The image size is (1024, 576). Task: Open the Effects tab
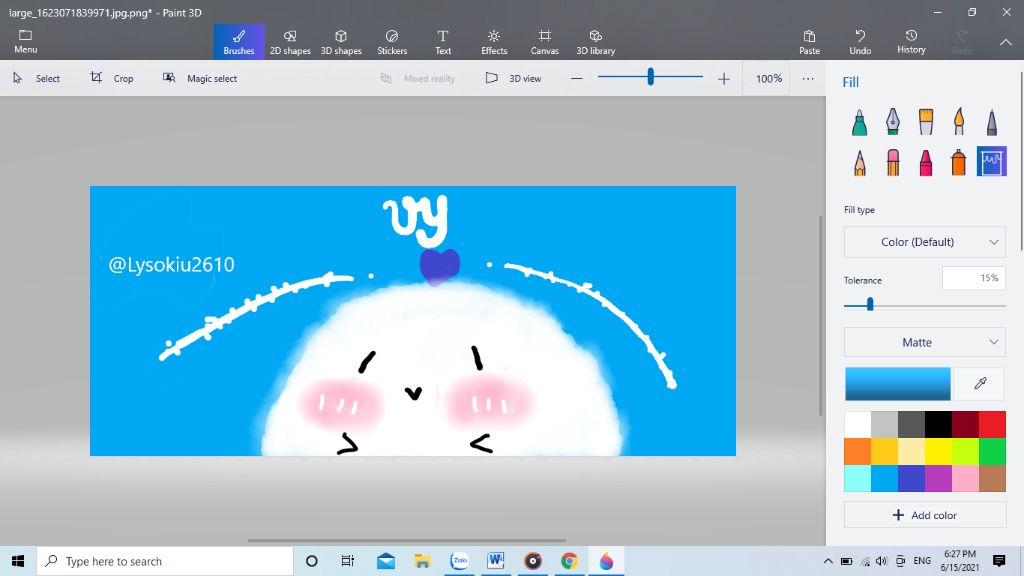tap(494, 42)
